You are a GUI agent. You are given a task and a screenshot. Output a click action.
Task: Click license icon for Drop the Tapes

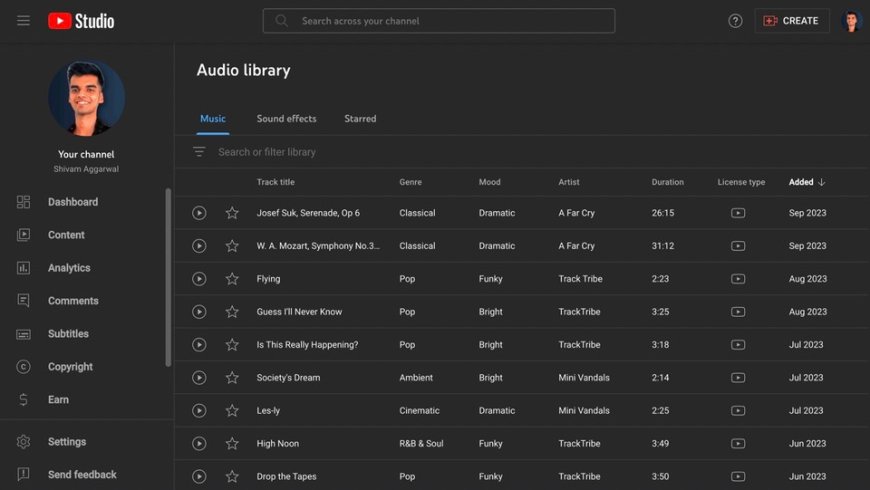pos(738,476)
